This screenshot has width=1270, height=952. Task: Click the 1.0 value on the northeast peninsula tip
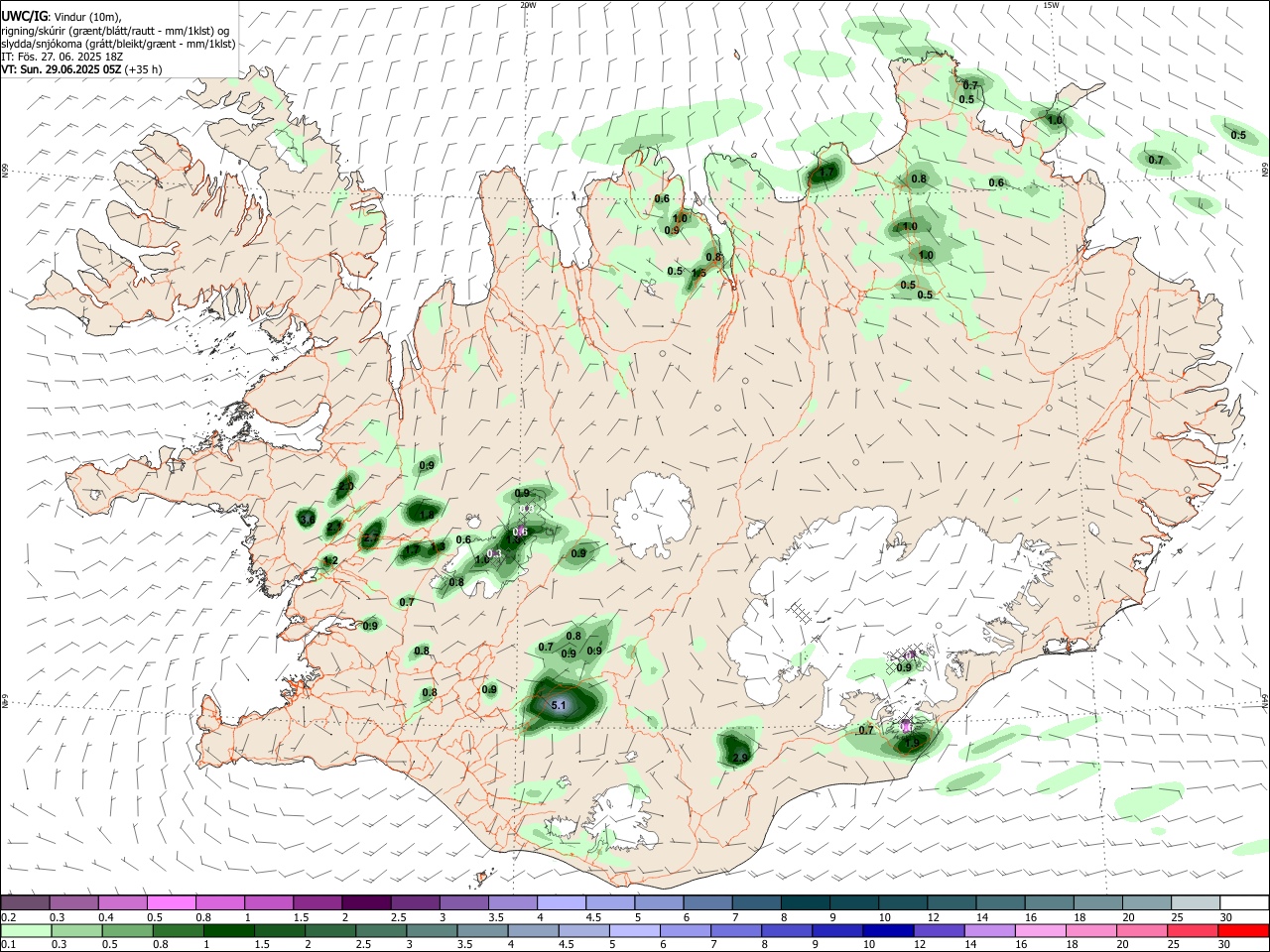click(x=1056, y=120)
